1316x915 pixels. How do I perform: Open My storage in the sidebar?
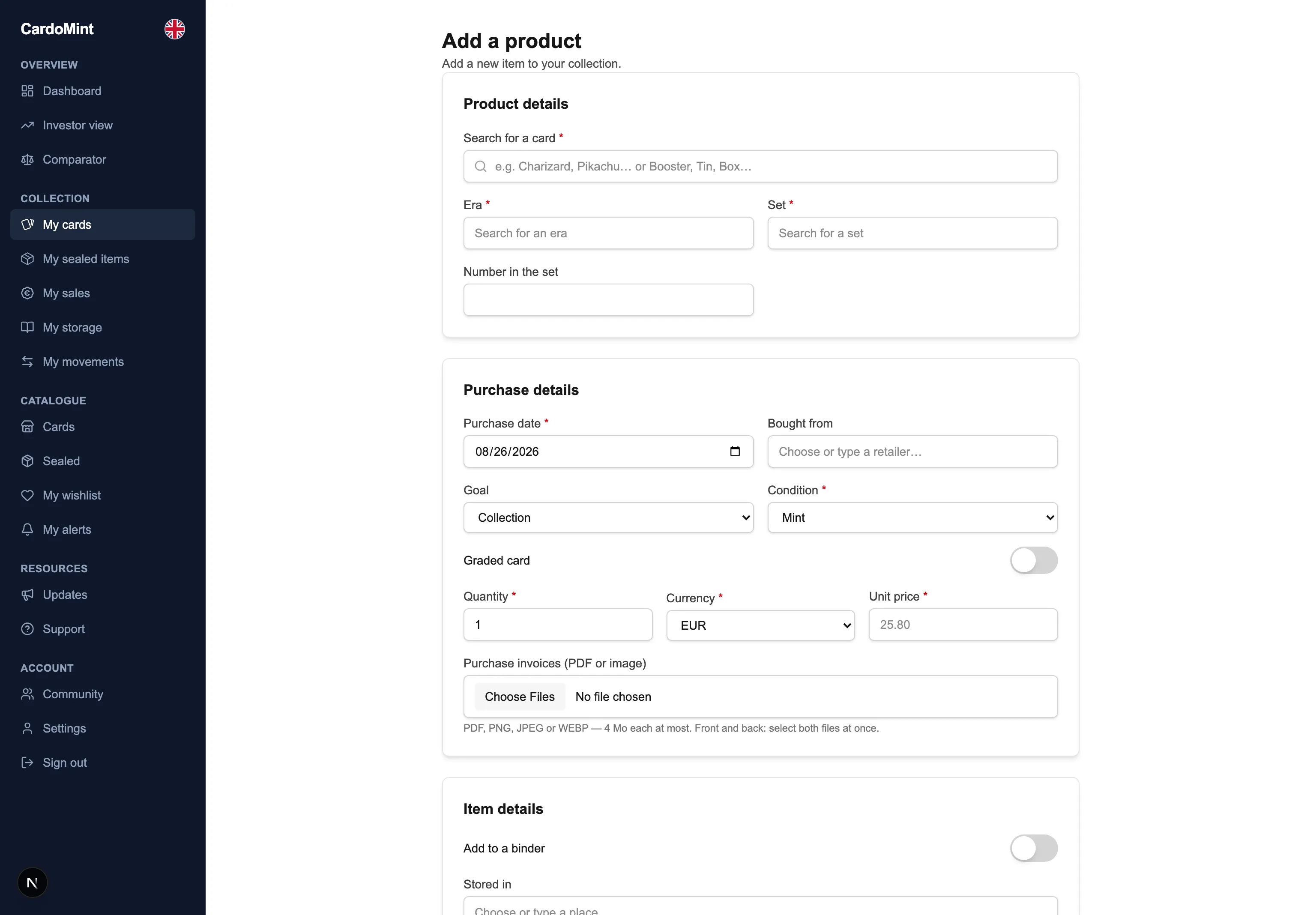tap(102, 327)
